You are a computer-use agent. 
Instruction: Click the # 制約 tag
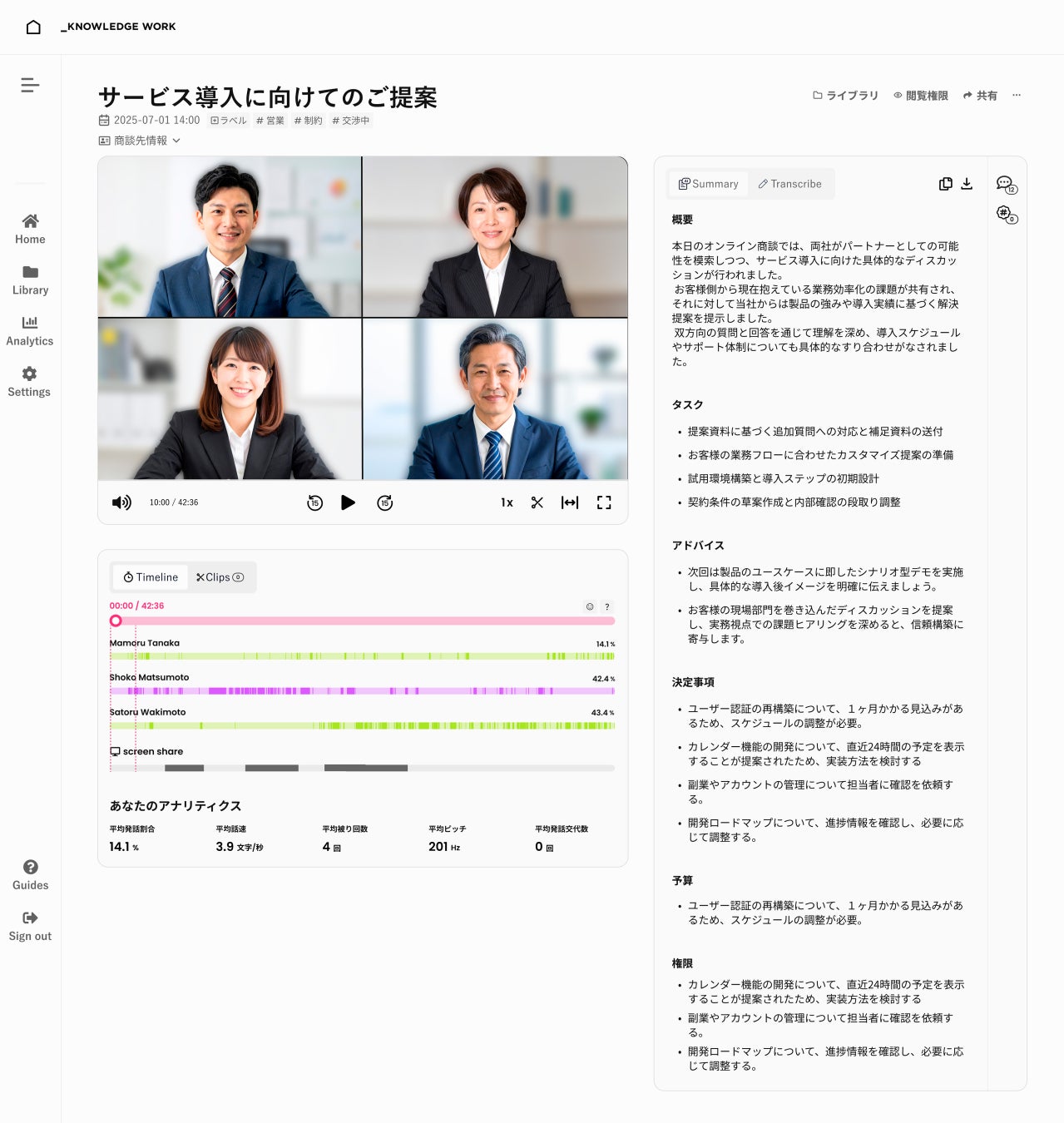pos(309,121)
